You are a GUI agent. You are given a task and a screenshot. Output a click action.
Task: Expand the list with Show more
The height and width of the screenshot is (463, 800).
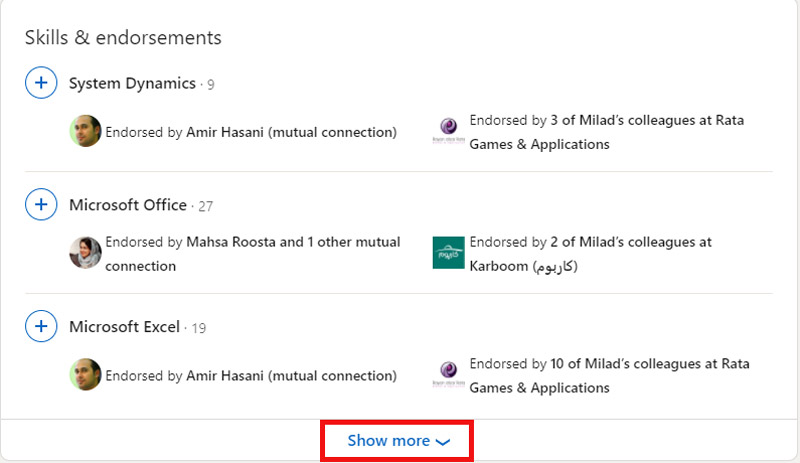388,441
